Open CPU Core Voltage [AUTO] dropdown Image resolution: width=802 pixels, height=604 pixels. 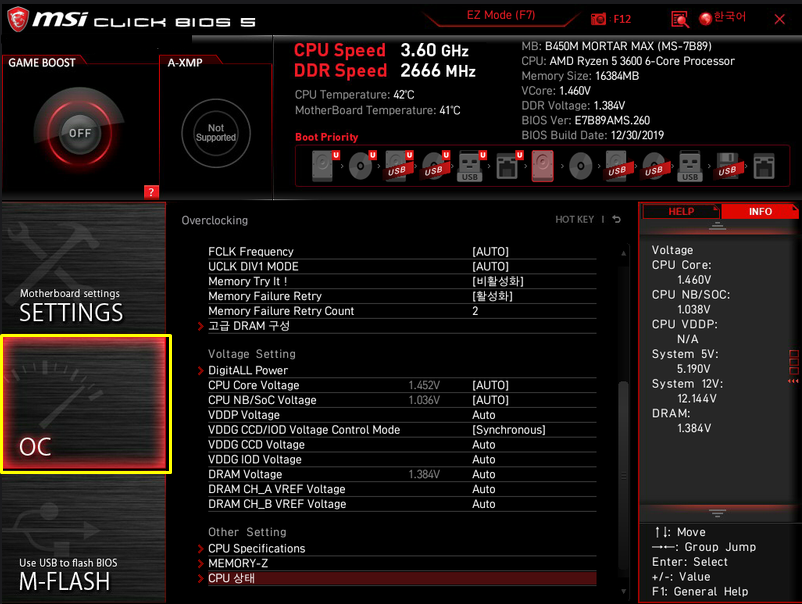click(490, 385)
